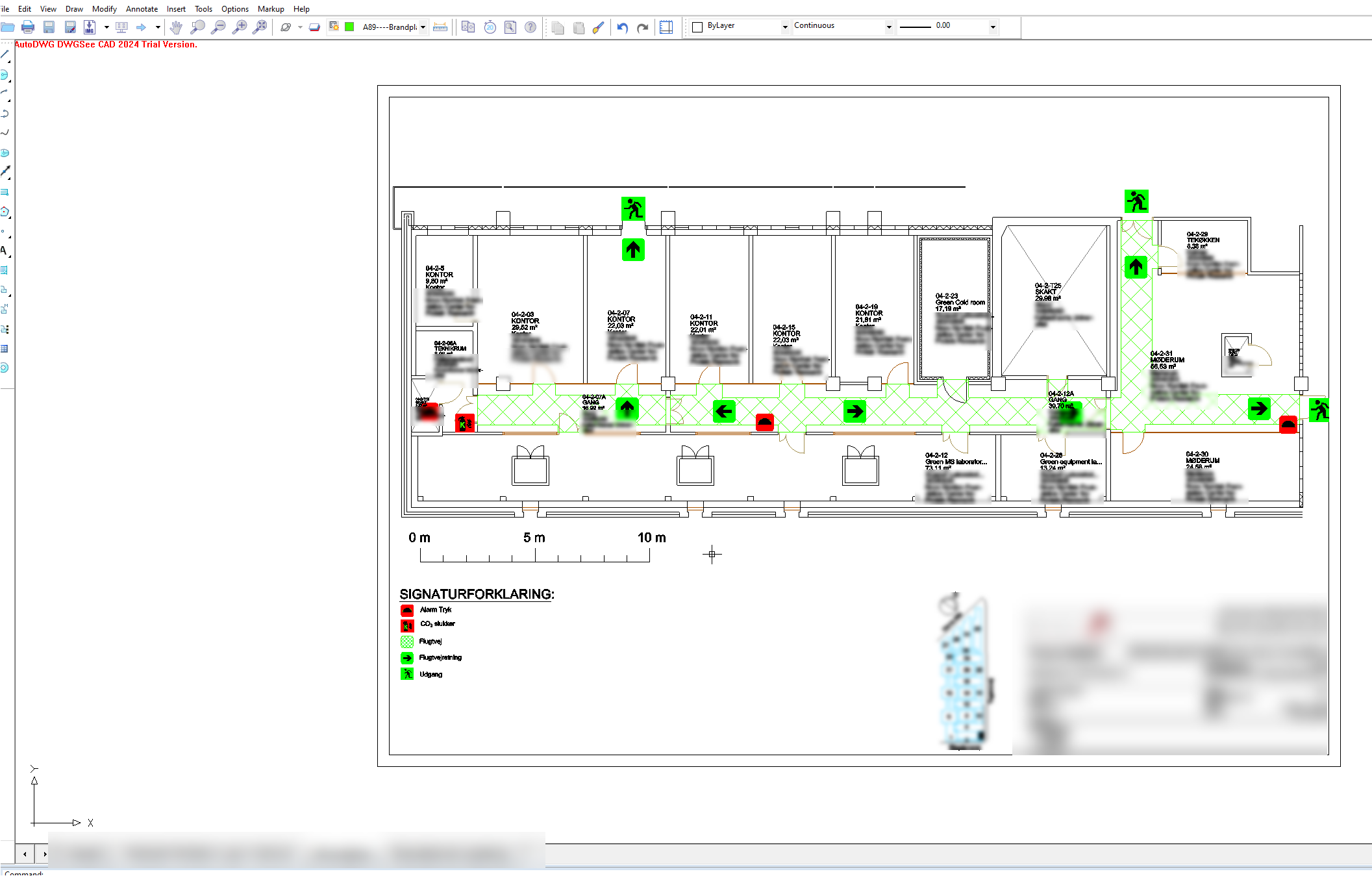The width and height of the screenshot is (1372, 876).
Task: Open the 0.00 lineweight dropdown
Action: click(x=993, y=27)
